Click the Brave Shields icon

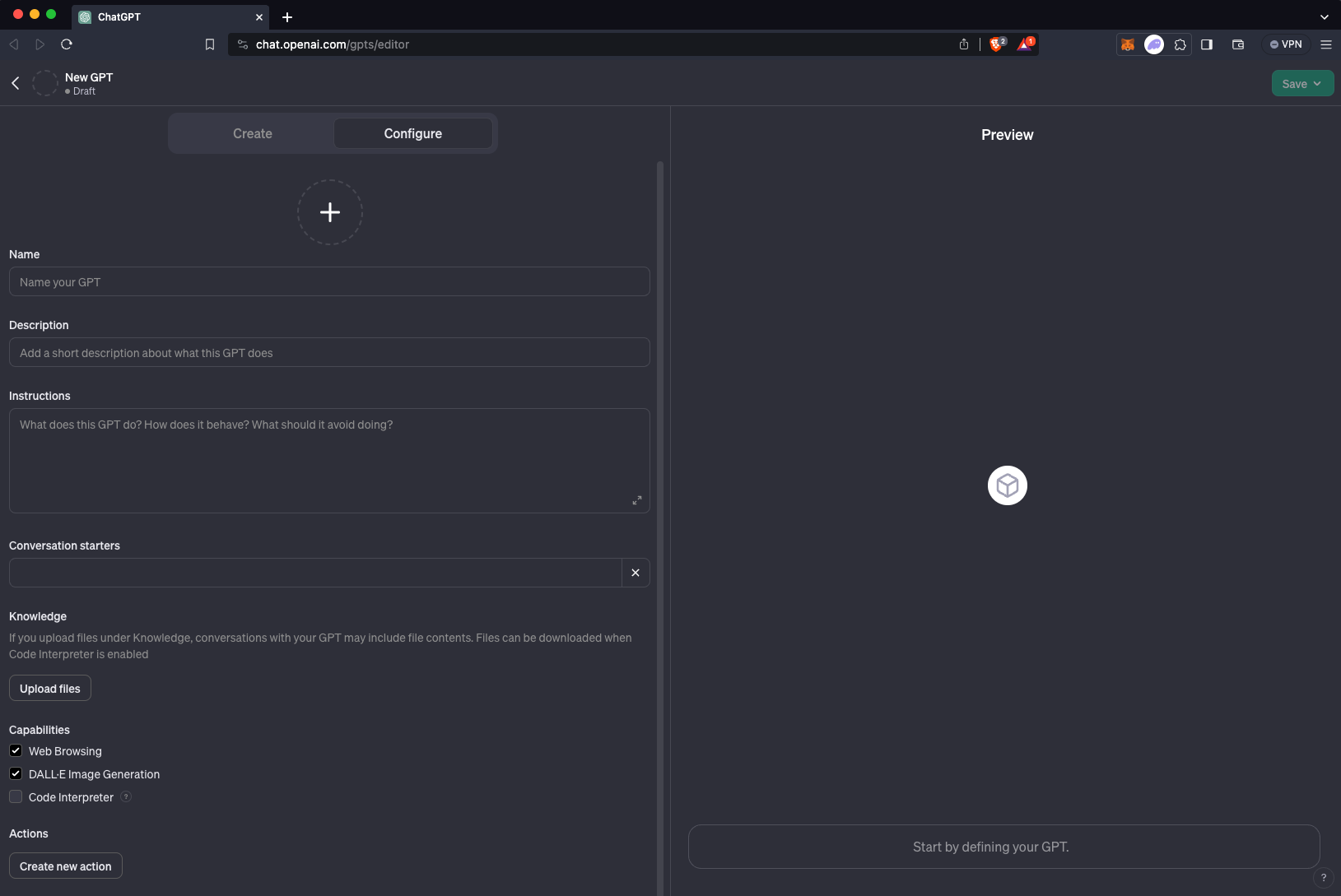pos(996,44)
